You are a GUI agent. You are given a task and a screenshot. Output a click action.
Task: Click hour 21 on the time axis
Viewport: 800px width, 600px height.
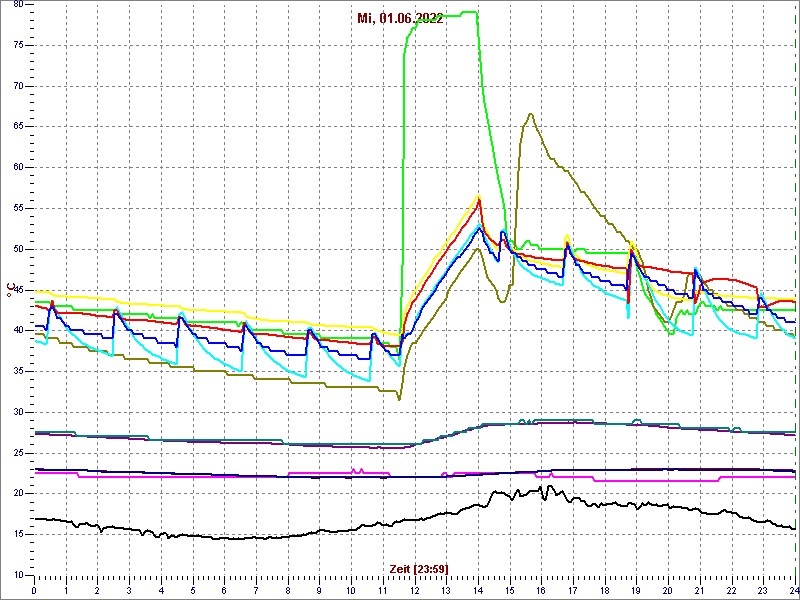(700, 591)
